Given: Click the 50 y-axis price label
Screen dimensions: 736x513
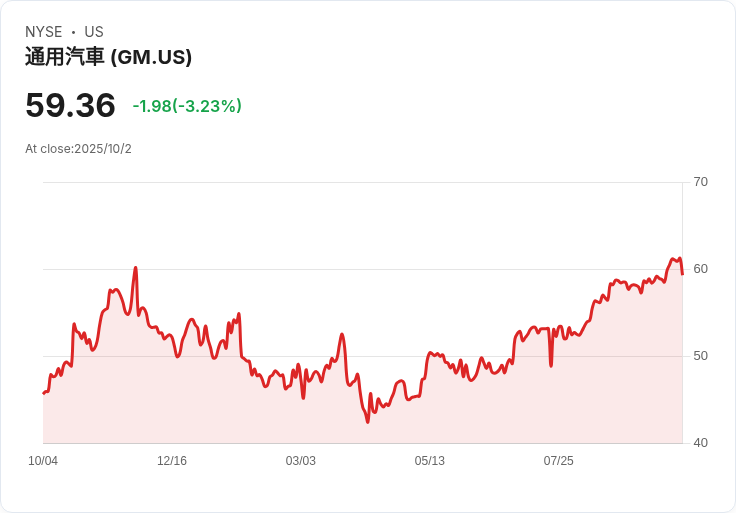Looking at the screenshot, I should (x=700, y=356).
